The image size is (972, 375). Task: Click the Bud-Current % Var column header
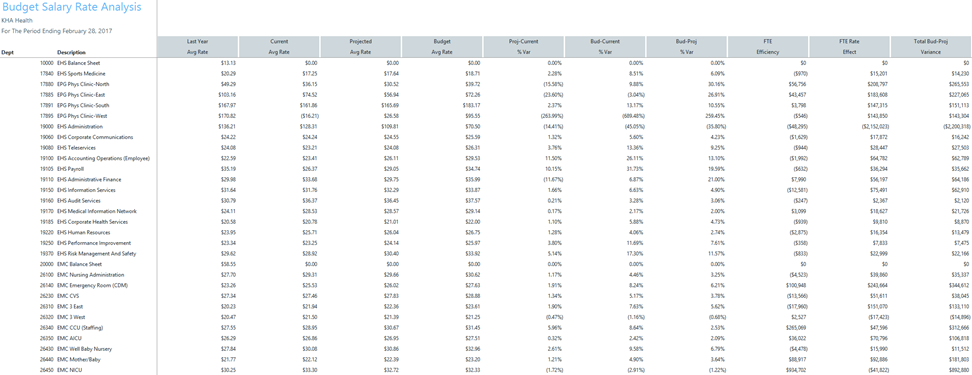[x=605, y=46]
